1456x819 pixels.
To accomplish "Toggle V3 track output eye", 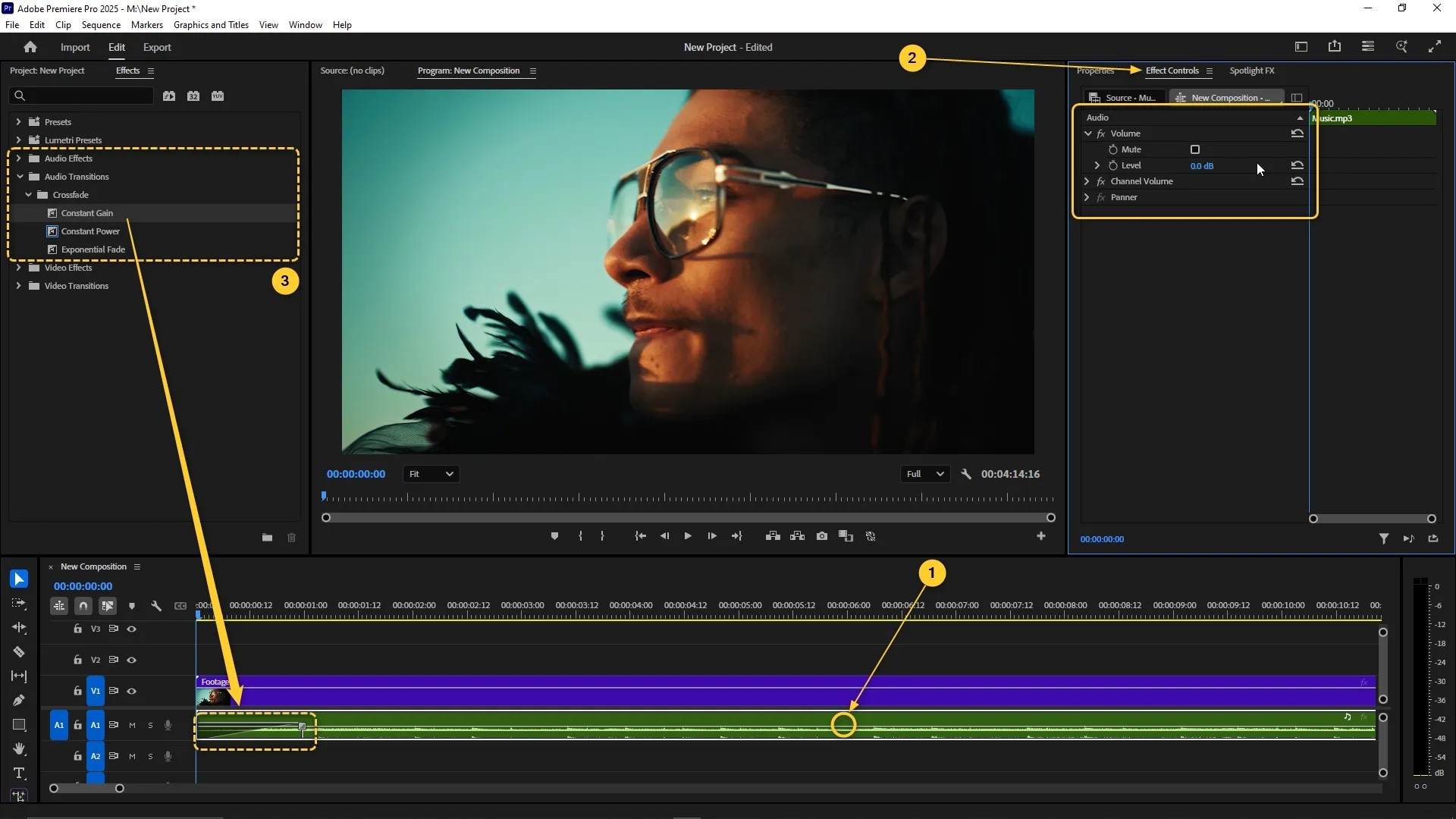I will pos(132,629).
